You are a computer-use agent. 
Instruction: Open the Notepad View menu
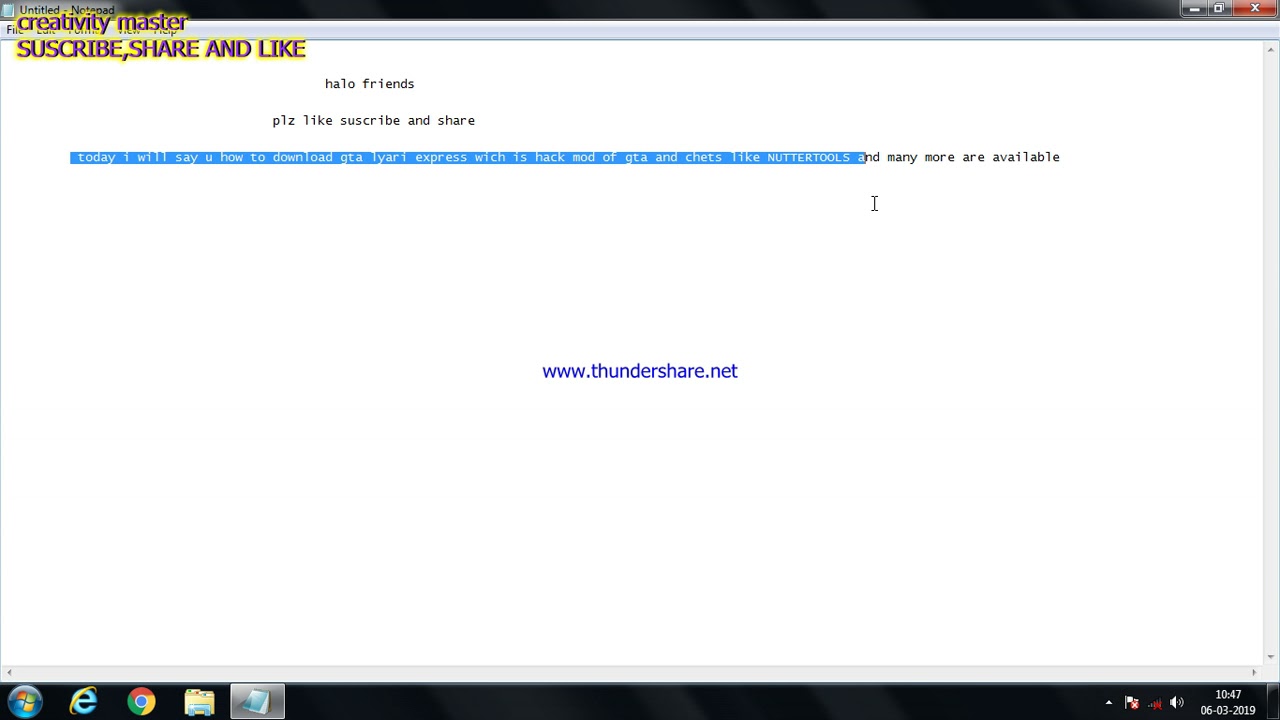click(x=129, y=30)
